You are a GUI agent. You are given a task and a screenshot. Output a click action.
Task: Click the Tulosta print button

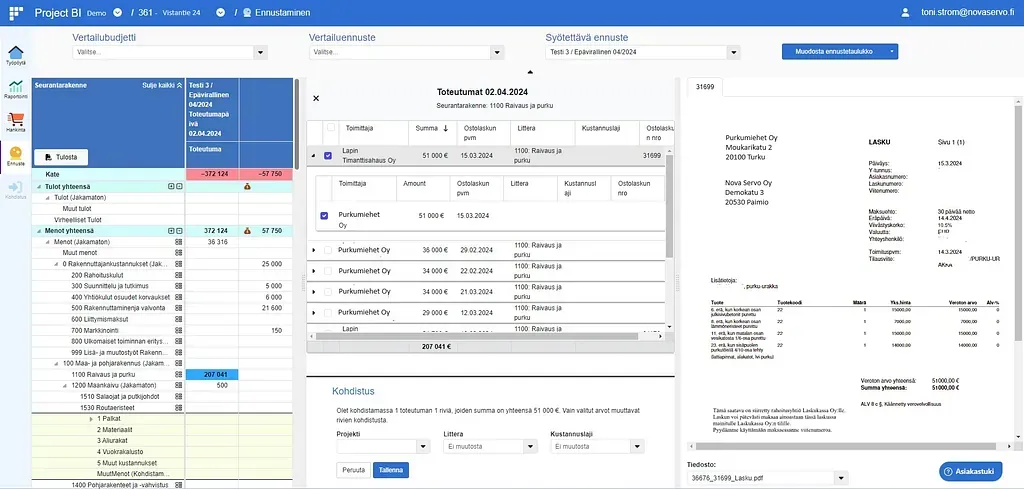tap(61, 157)
